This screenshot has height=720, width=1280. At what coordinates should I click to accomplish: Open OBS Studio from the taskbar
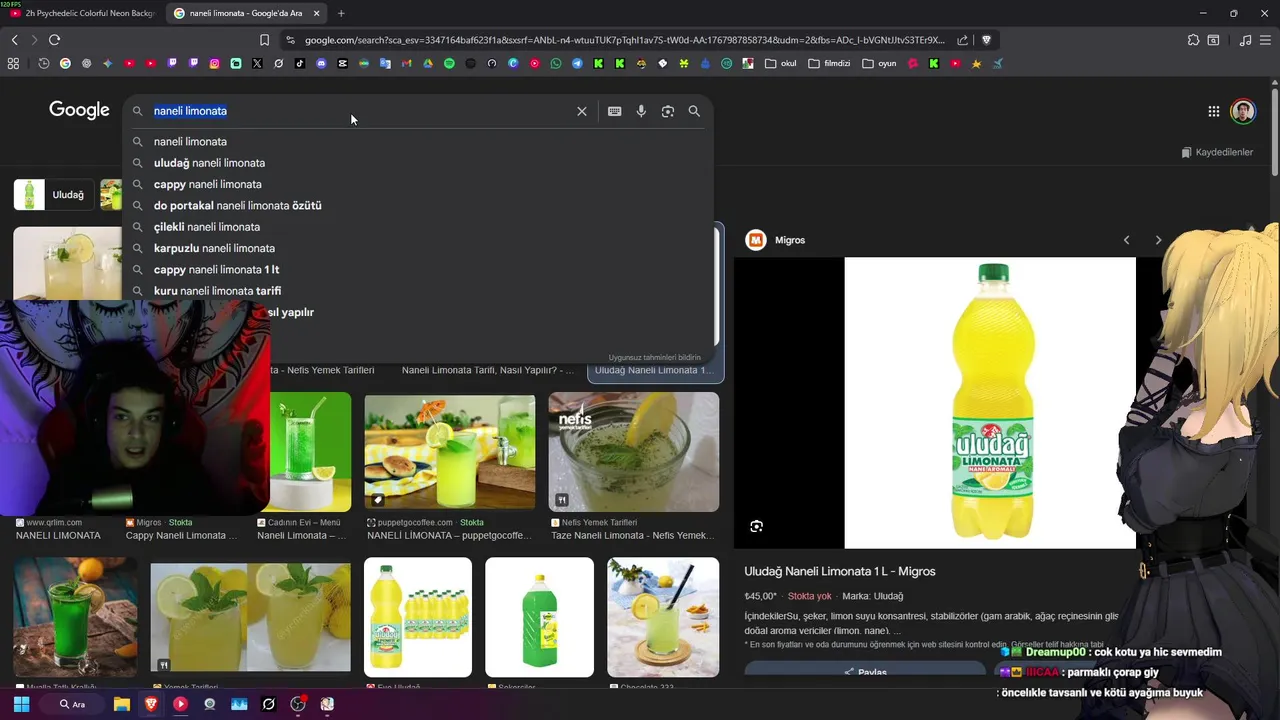(x=298, y=704)
